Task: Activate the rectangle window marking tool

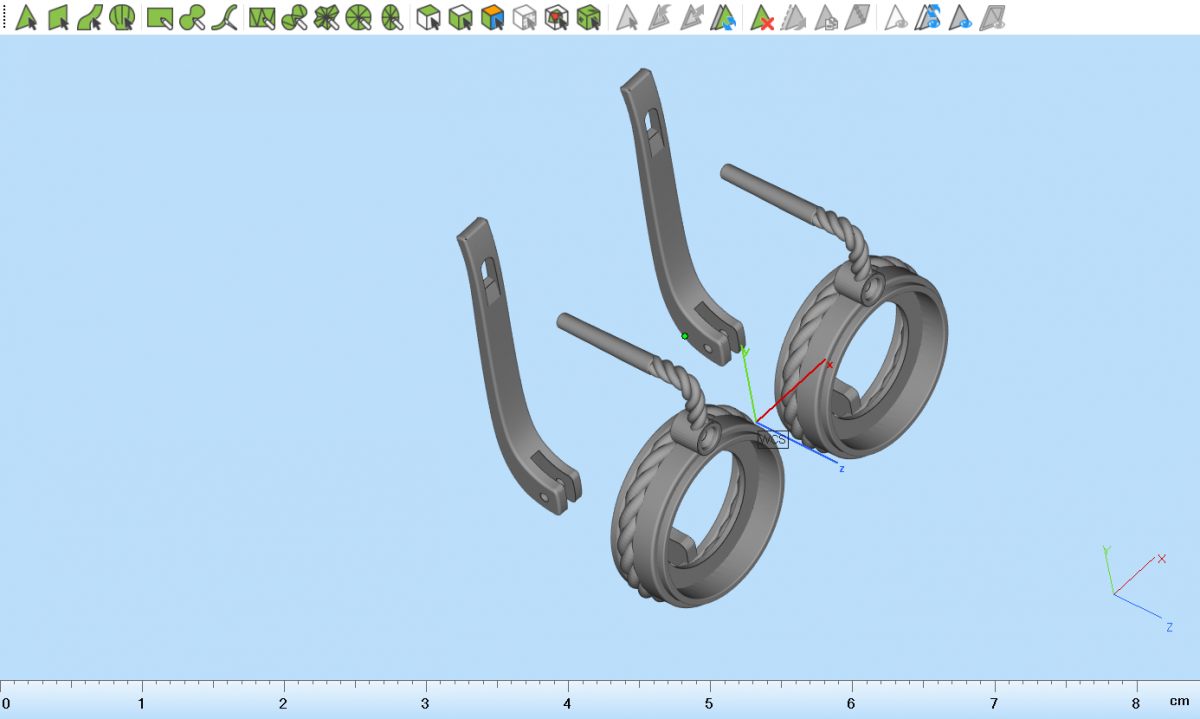Action: [x=158, y=17]
